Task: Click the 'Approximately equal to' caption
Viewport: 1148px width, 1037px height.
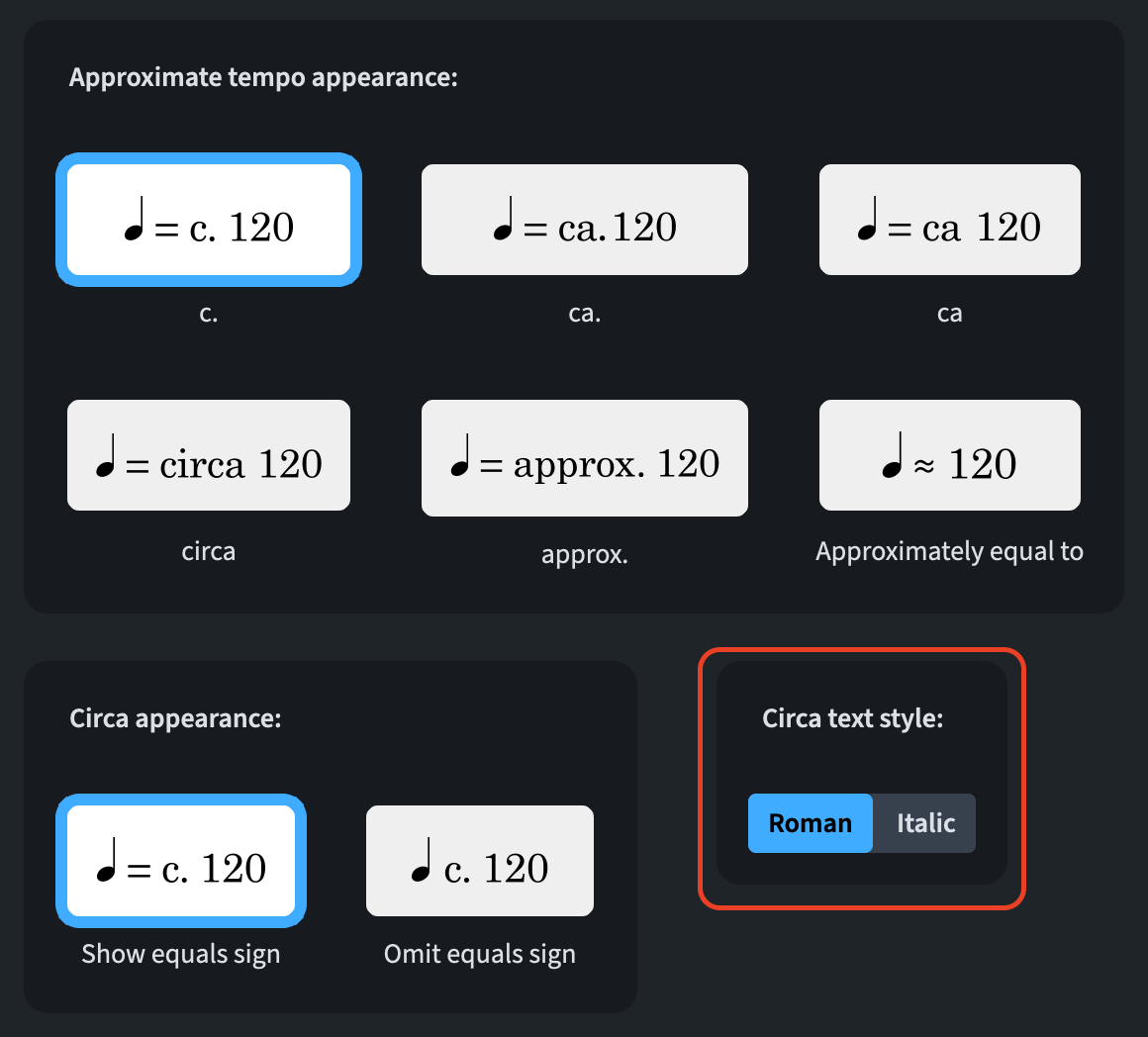Action: (949, 551)
